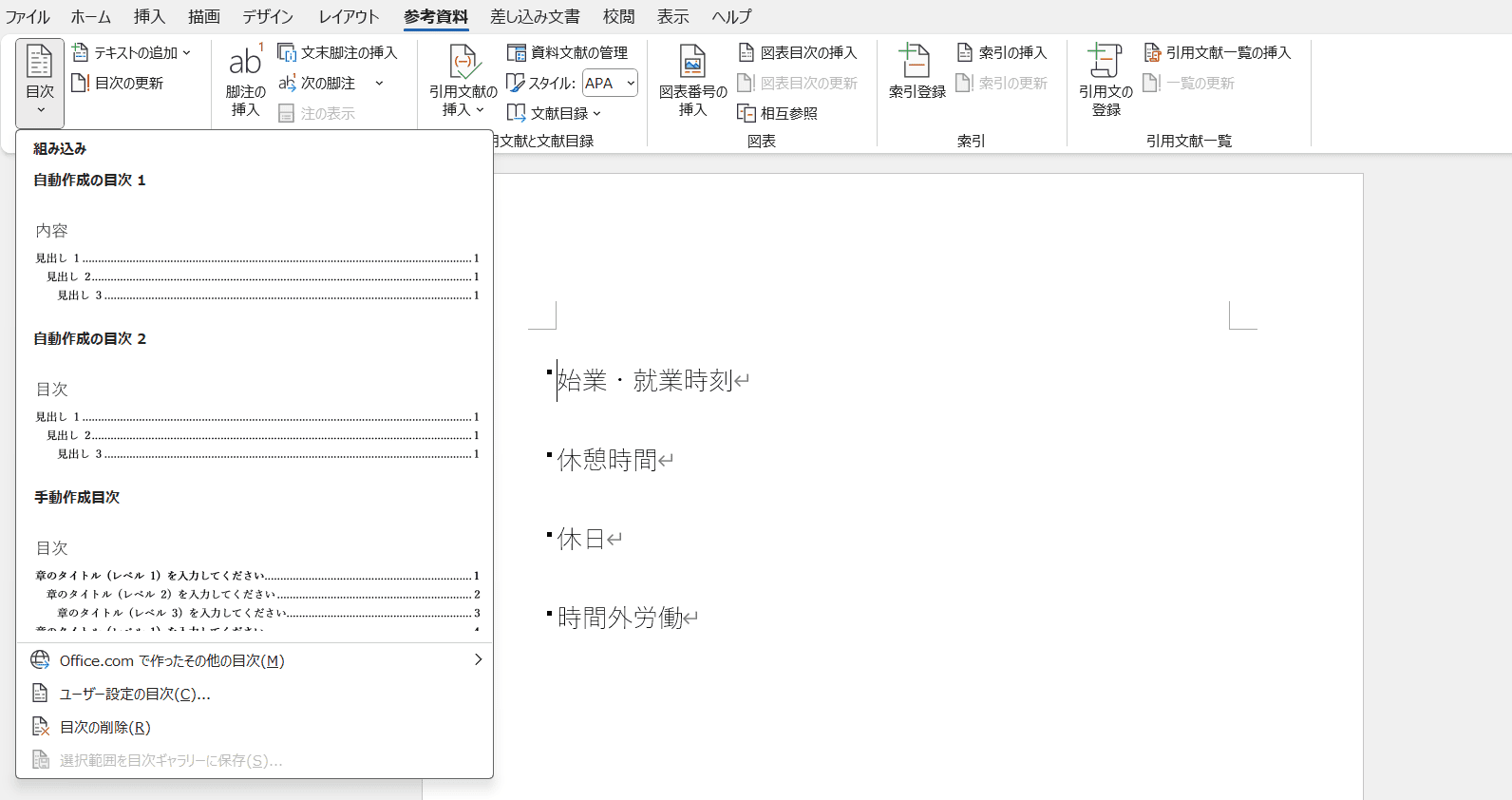Viewport: 1512px width, 800px height.
Task: Click 目次の更新 button
Action: point(118,83)
